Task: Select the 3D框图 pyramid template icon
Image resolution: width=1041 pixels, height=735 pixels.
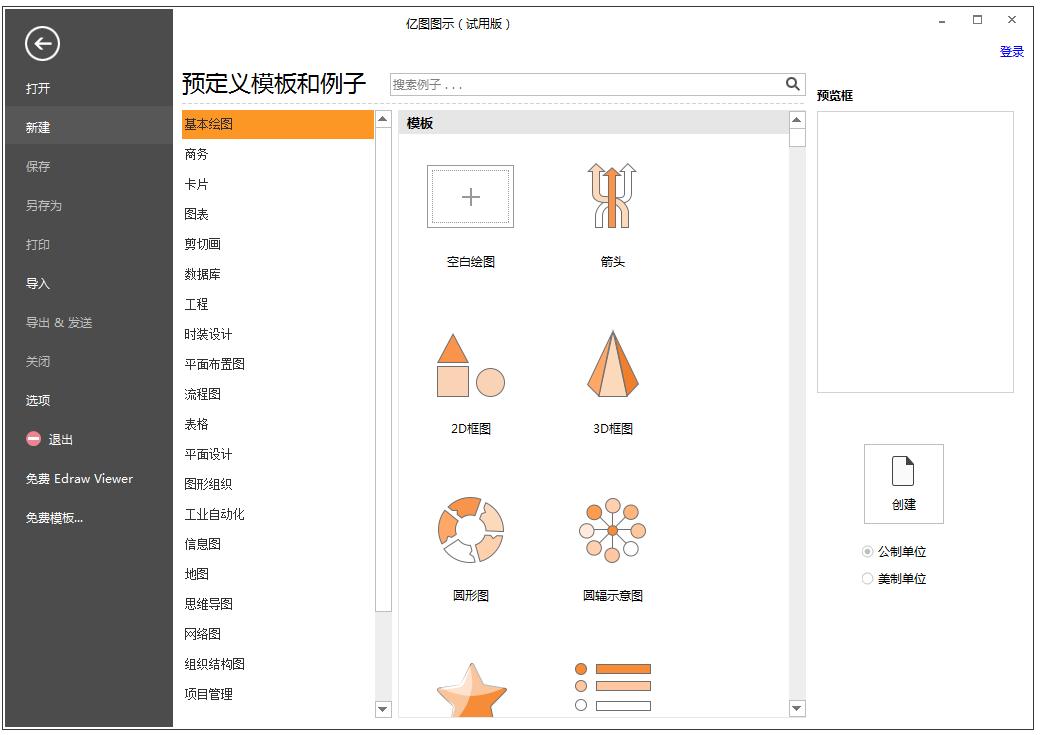Action: tap(613, 370)
